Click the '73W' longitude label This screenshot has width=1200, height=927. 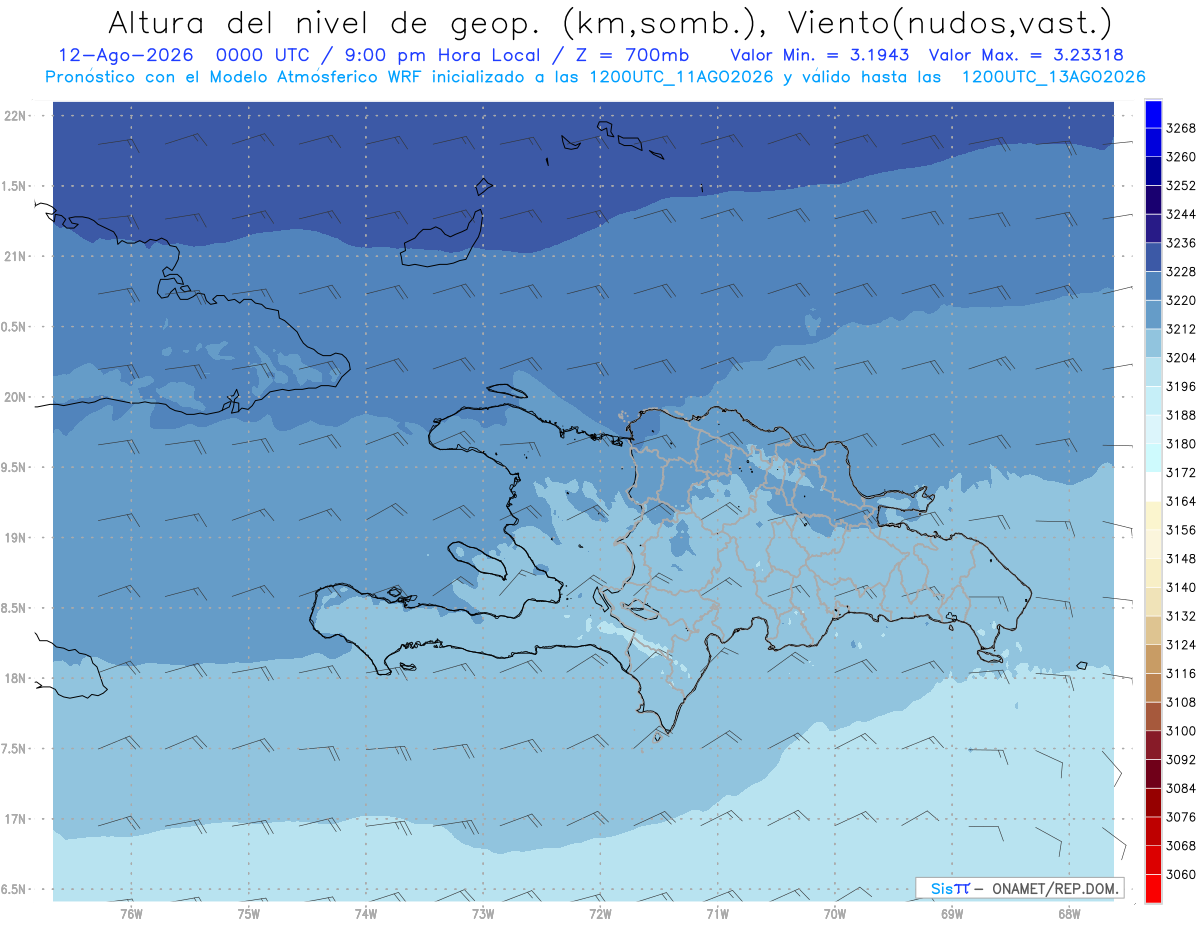pos(483,913)
